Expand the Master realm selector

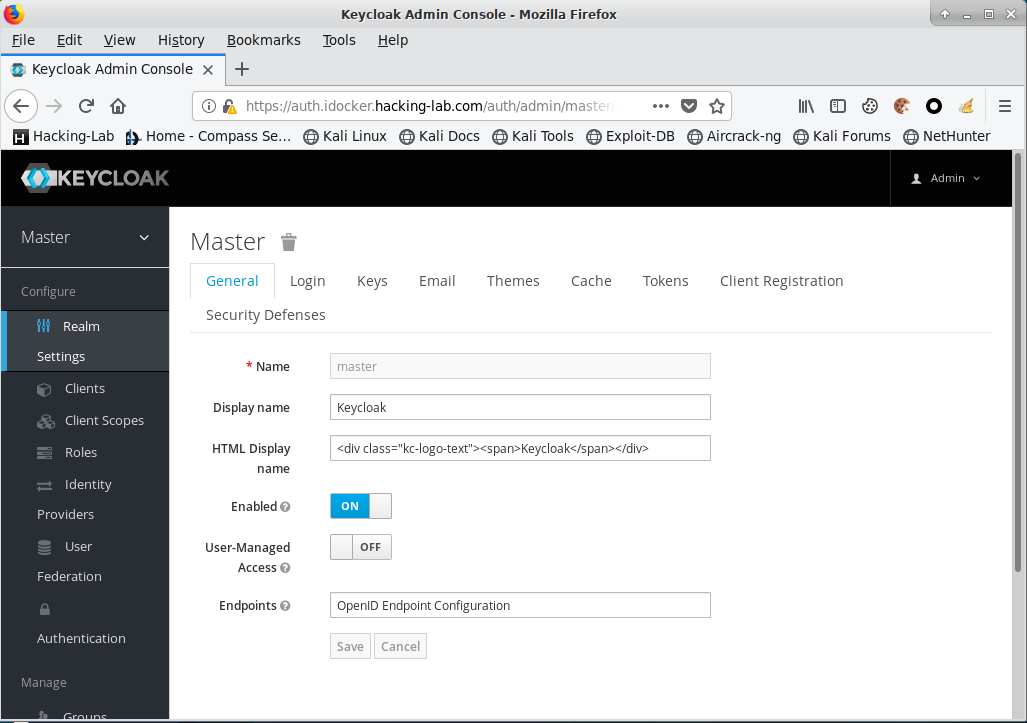click(x=85, y=237)
